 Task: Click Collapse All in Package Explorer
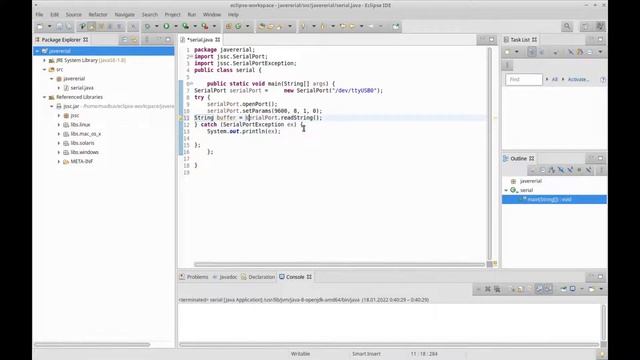pos(124,40)
